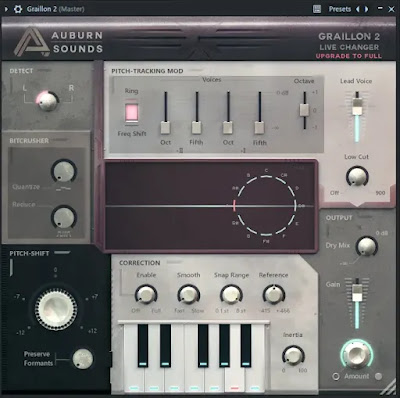Click the Correction Enable knob
Viewport: 400px width, 398px height.
(146, 295)
